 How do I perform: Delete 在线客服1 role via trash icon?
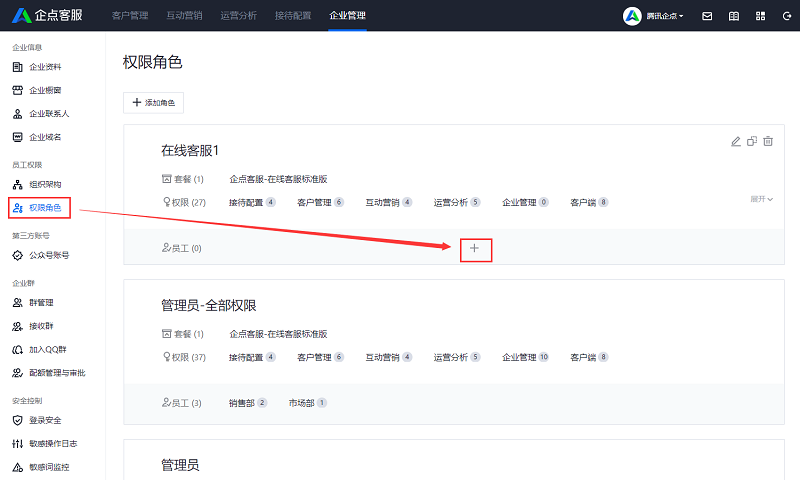tap(768, 142)
